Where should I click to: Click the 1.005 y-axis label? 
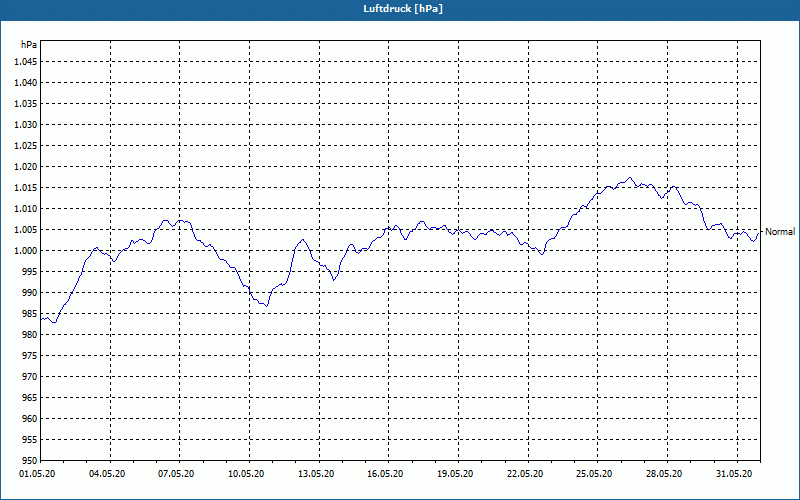(x=26, y=230)
